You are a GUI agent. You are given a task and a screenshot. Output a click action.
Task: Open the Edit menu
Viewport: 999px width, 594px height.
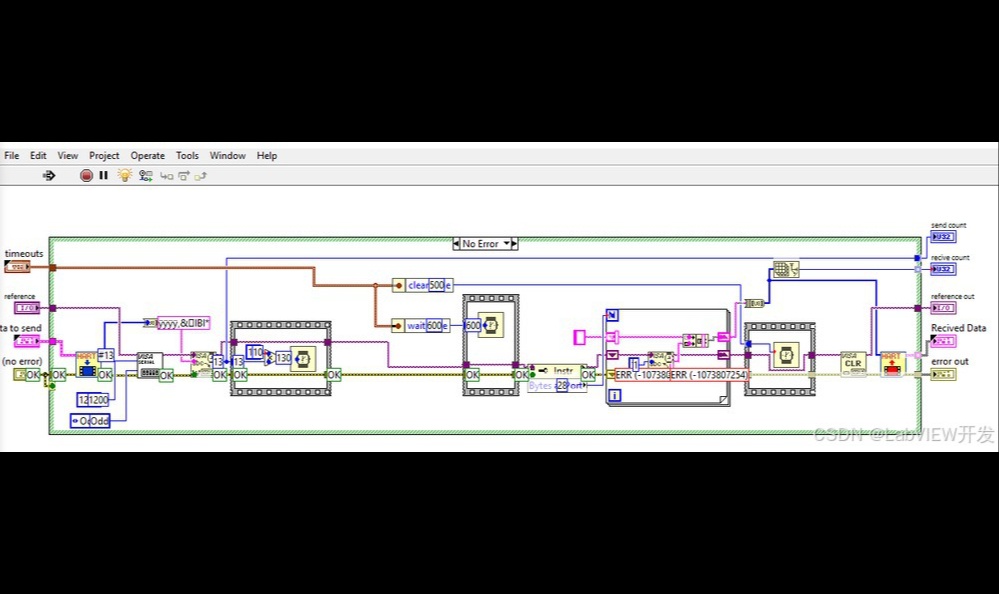click(38, 156)
